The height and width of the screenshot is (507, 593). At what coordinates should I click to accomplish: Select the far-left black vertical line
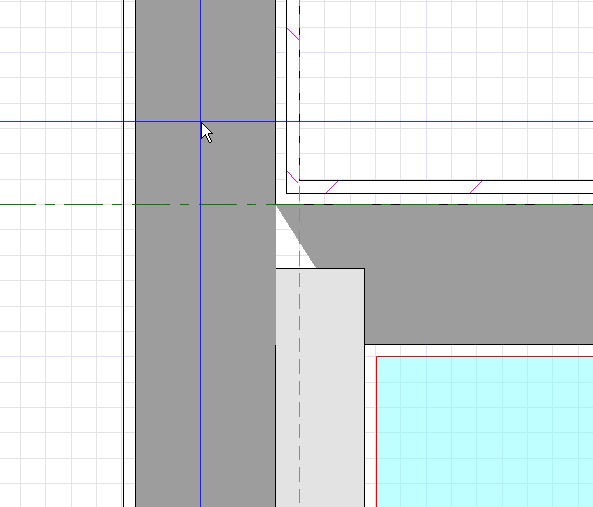124,253
